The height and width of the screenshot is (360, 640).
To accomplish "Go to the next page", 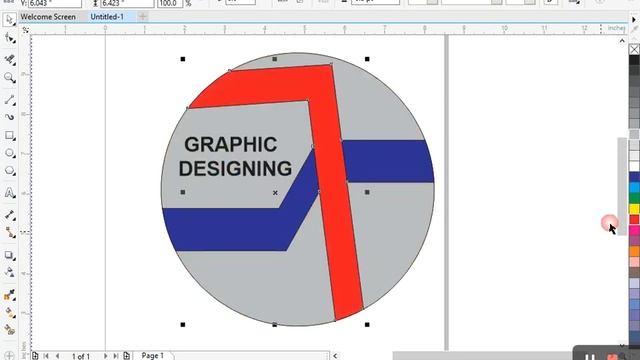I will click(x=105, y=356).
